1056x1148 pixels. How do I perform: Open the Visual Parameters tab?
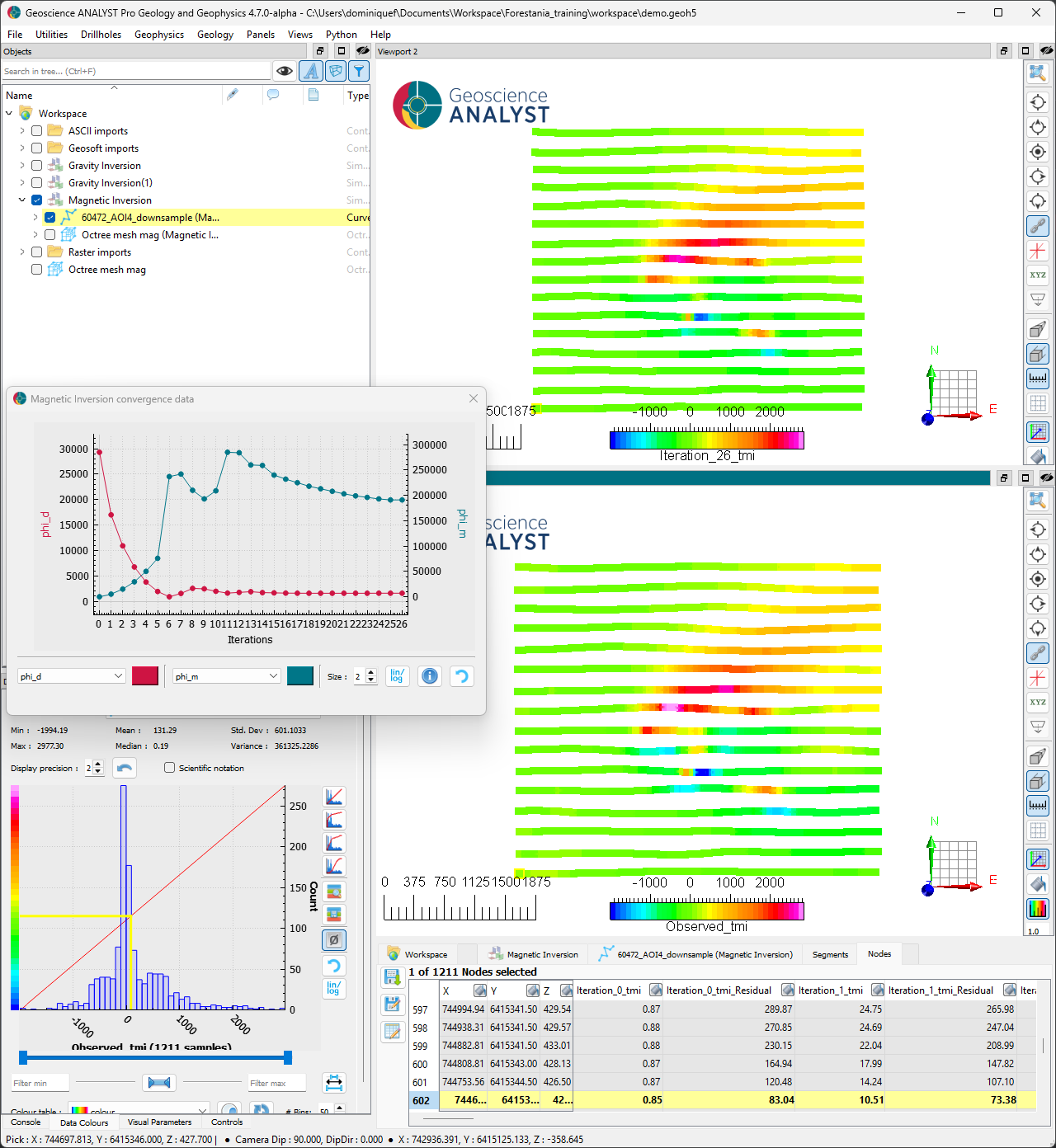pyautogui.click(x=159, y=1122)
